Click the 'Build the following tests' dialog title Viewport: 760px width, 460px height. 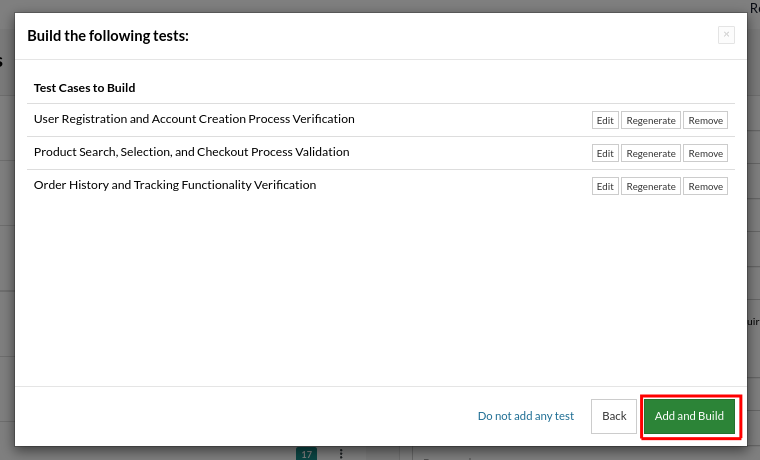[108, 36]
